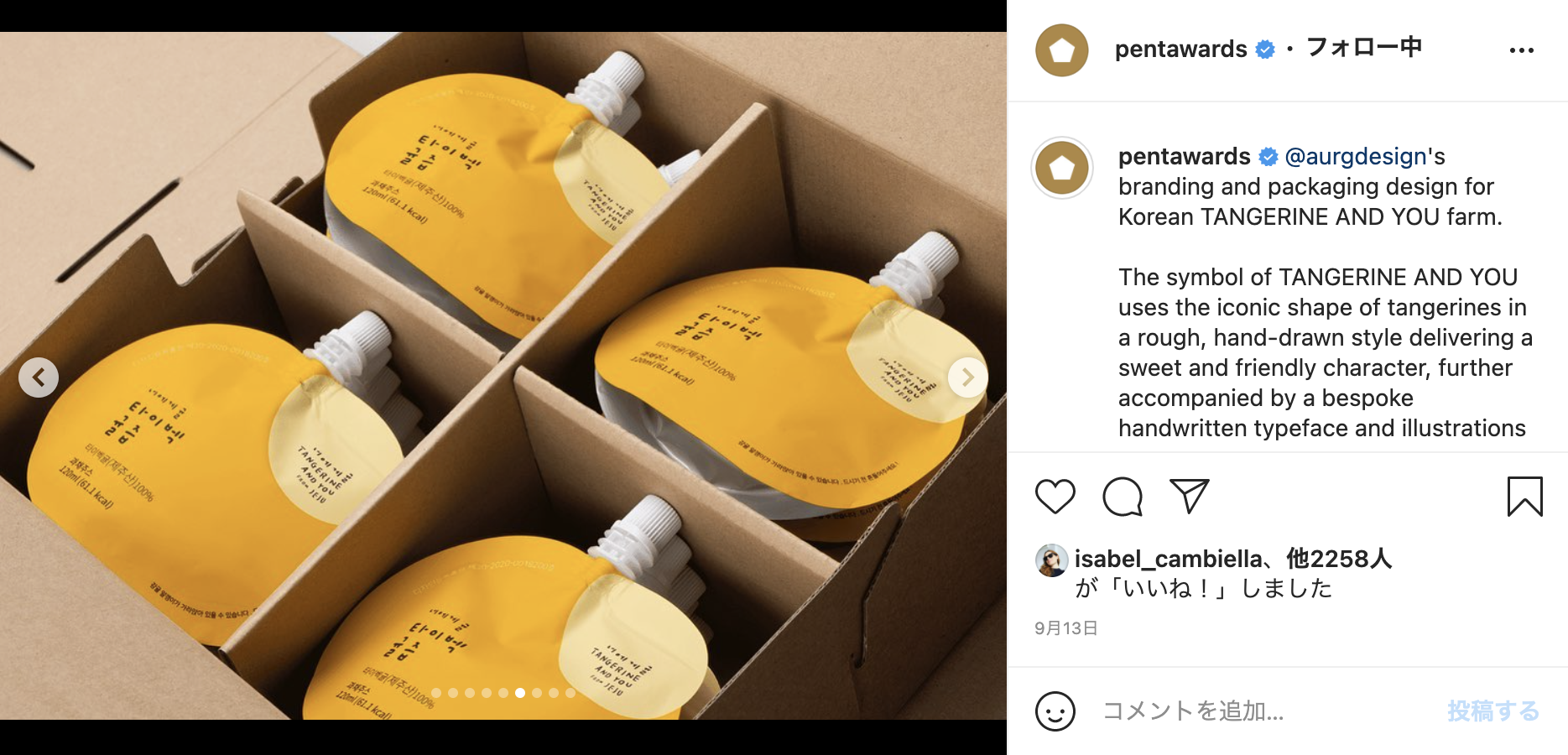
Task: Open the three-dot more options menu
Action: tap(1521, 50)
